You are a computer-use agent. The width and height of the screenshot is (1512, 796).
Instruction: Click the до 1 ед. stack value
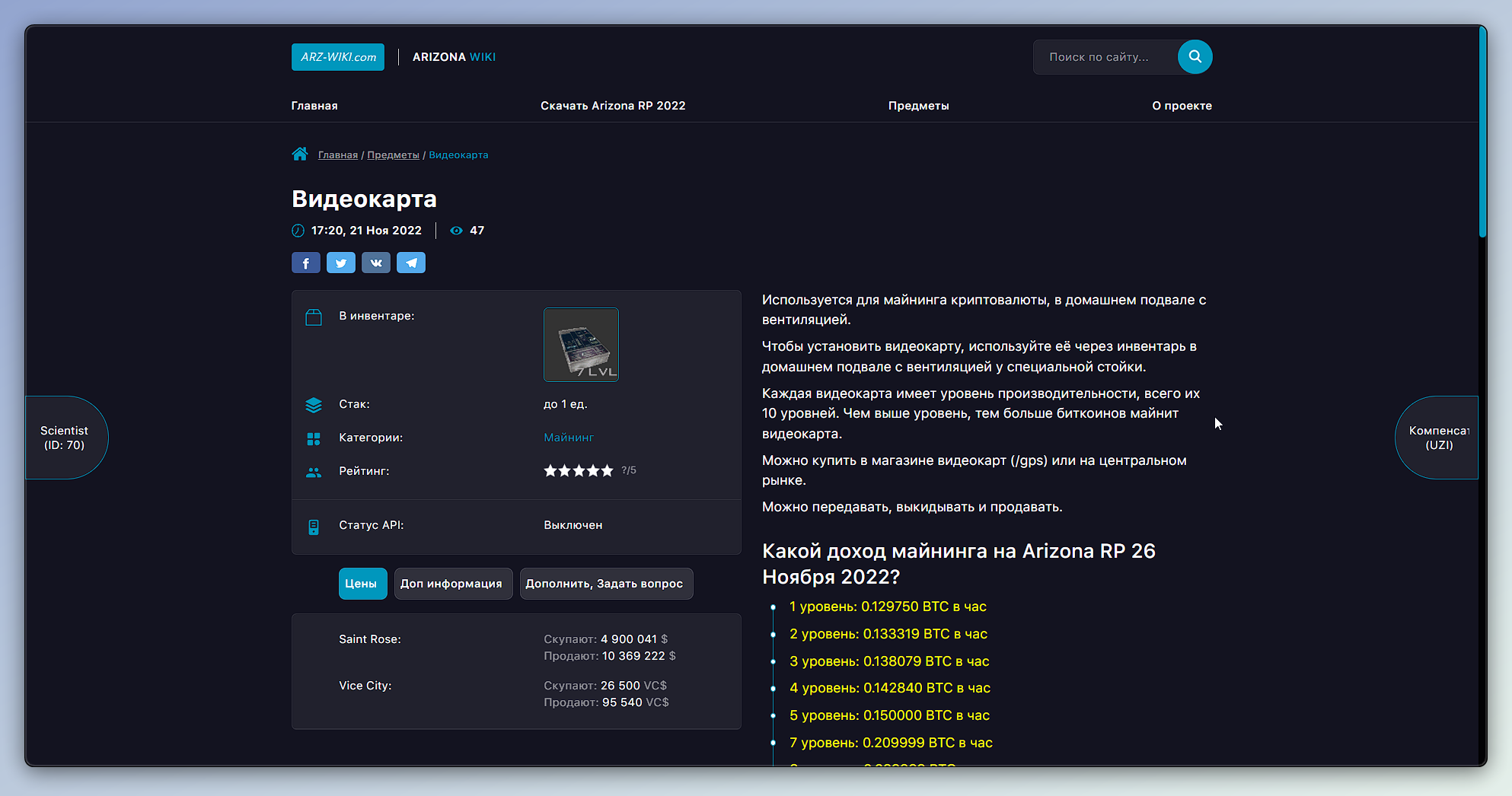click(x=566, y=404)
